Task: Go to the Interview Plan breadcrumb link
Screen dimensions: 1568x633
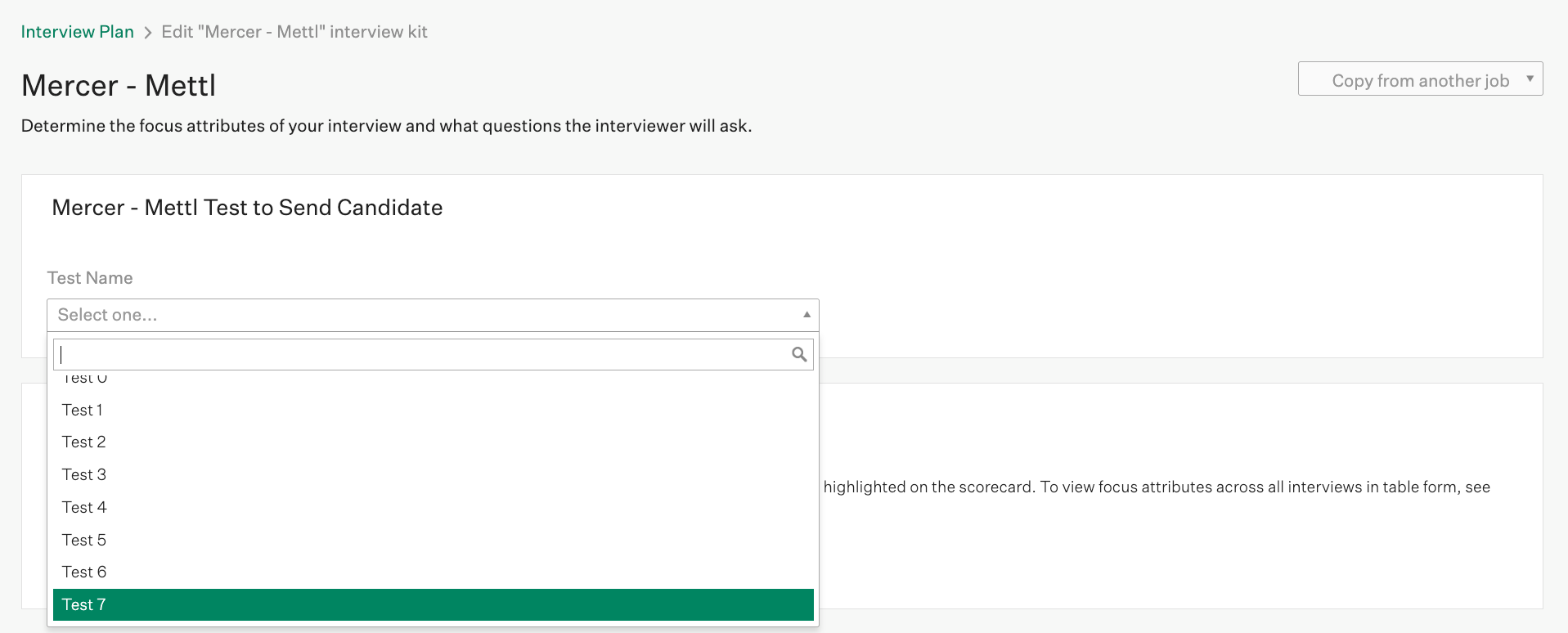Action: (78, 32)
